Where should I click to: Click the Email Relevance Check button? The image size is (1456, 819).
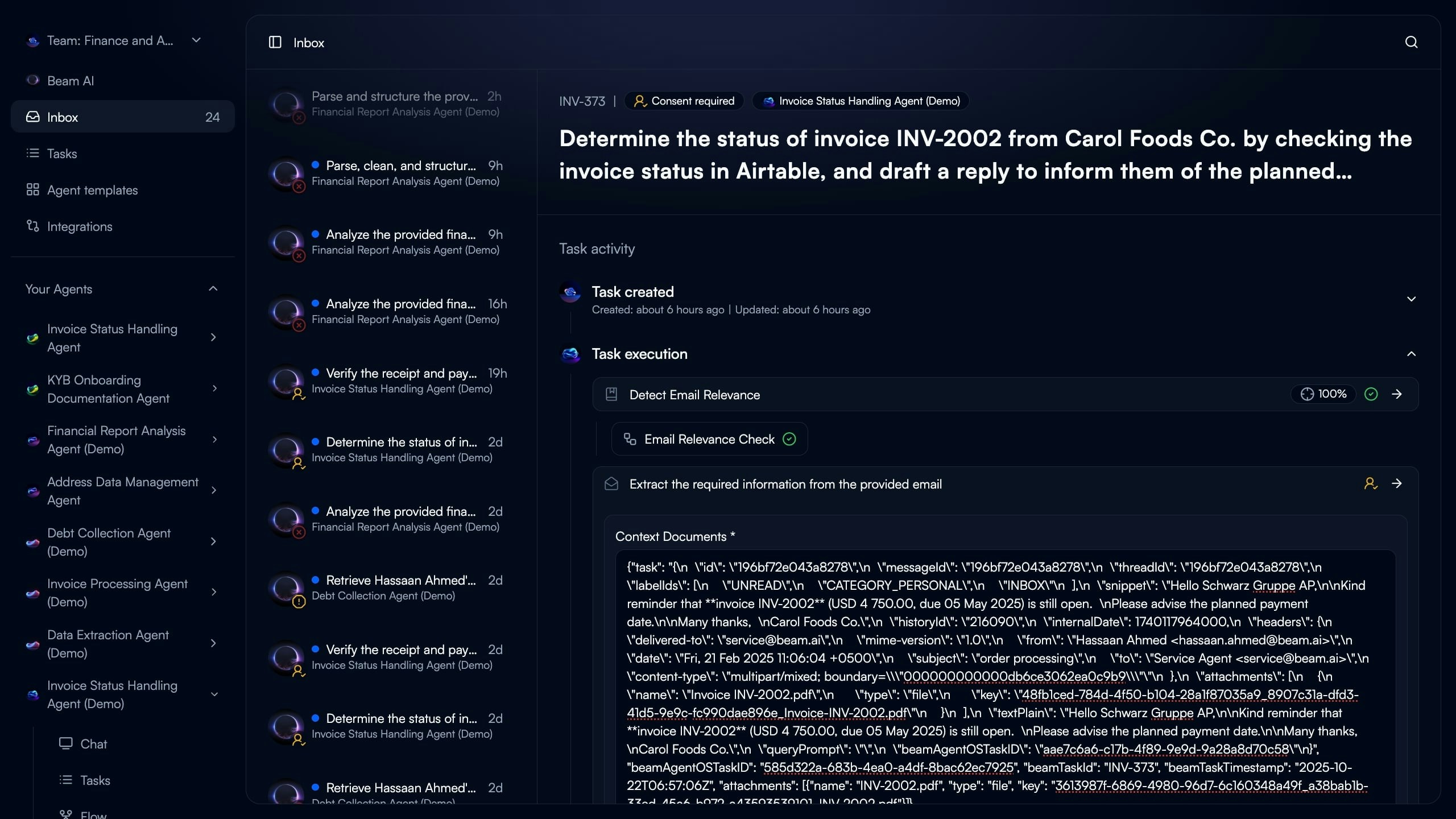click(x=709, y=439)
